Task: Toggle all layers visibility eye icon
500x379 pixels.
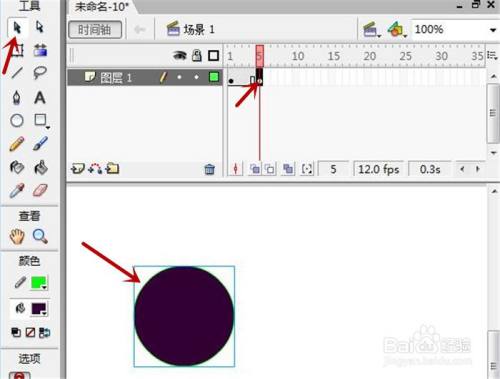Action: [180, 55]
